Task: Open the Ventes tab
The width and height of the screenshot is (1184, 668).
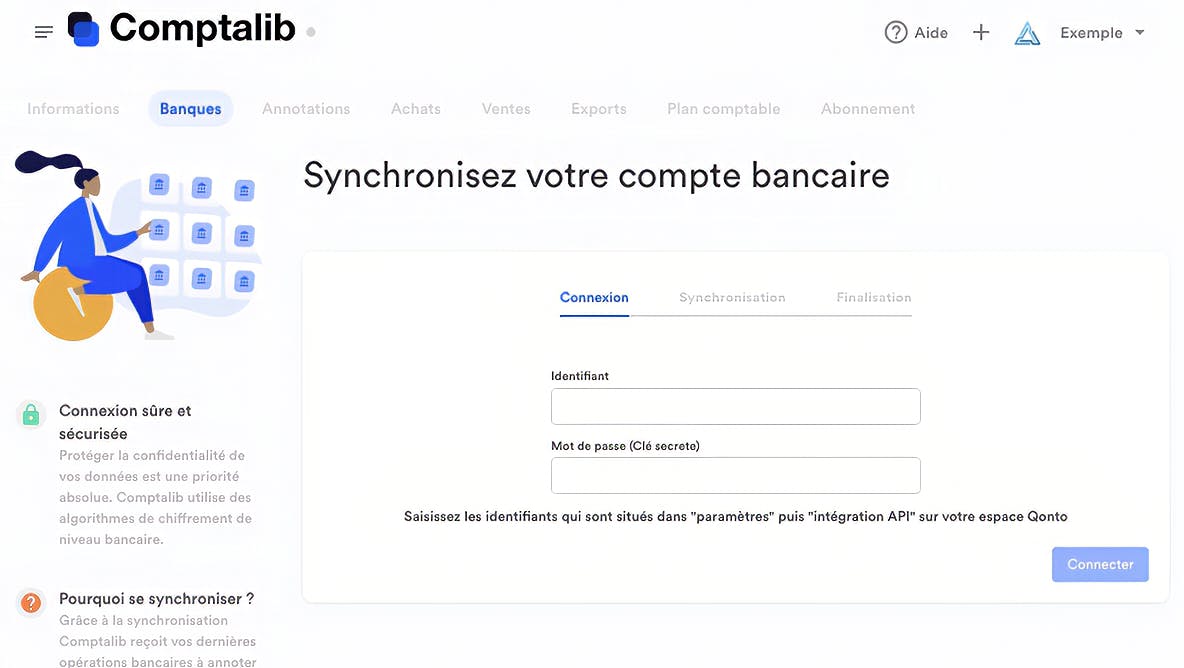Action: [506, 109]
